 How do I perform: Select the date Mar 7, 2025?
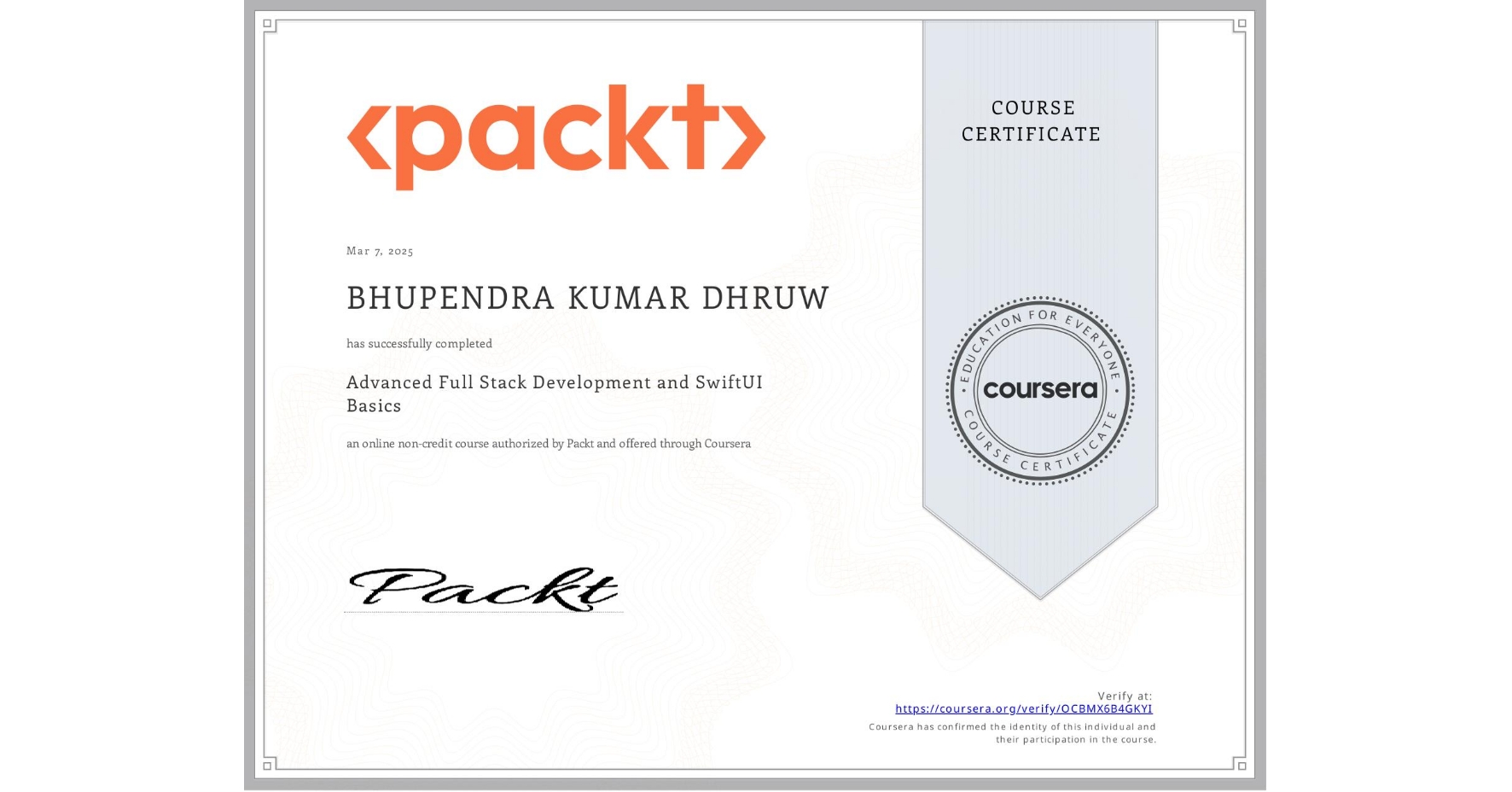pos(380,251)
